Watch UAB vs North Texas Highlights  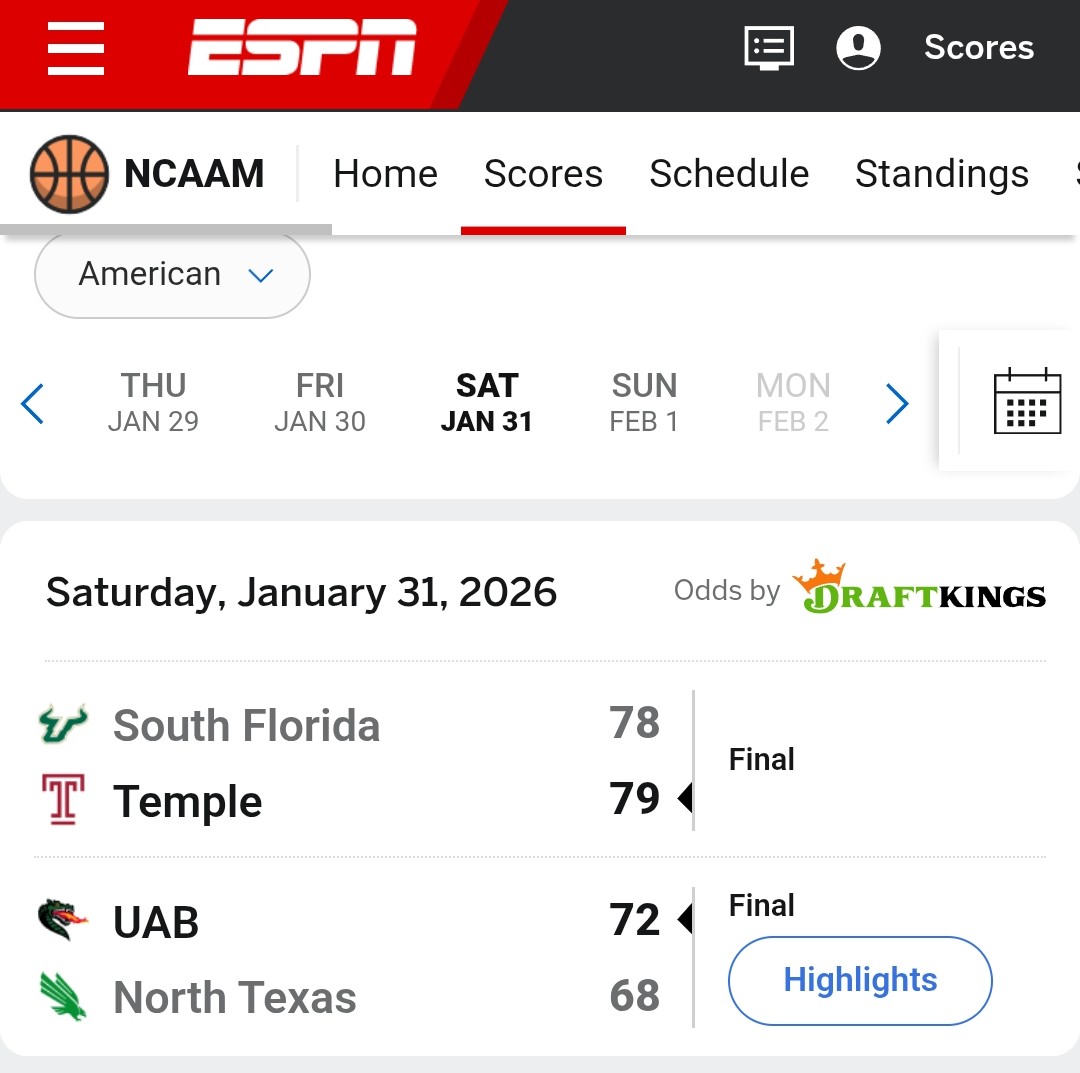[x=860, y=980]
